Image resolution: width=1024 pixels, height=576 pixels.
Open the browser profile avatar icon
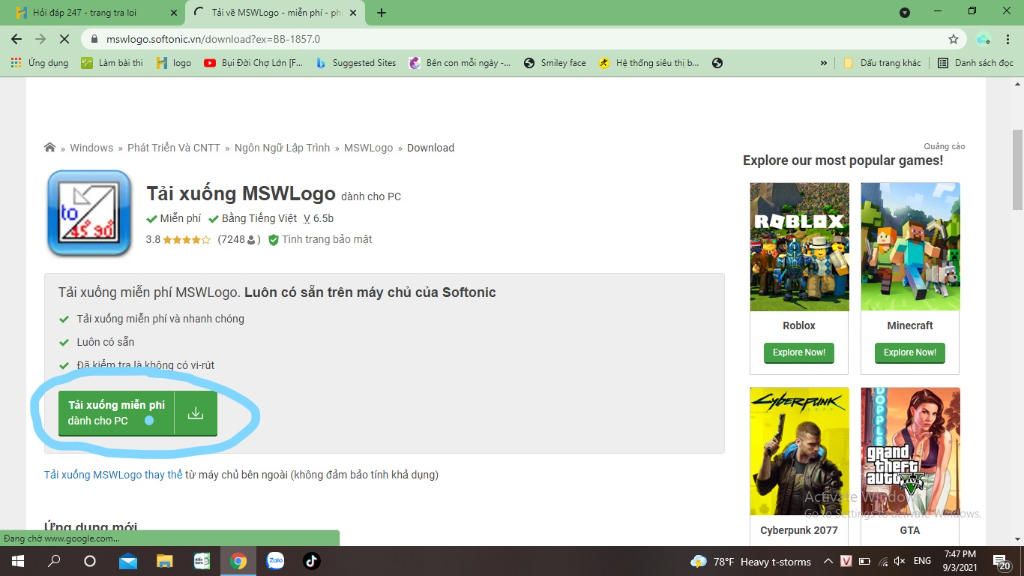984,39
